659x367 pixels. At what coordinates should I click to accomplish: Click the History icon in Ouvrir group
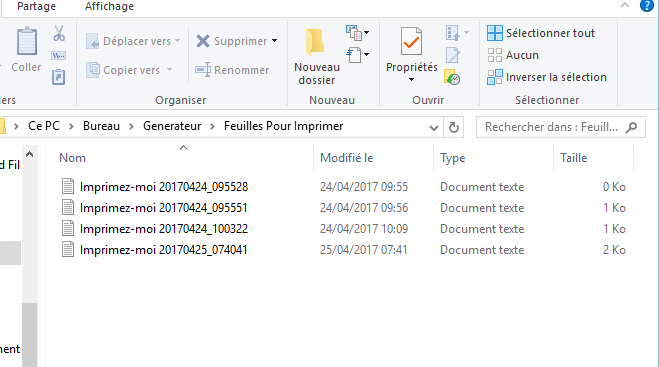click(452, 77)
